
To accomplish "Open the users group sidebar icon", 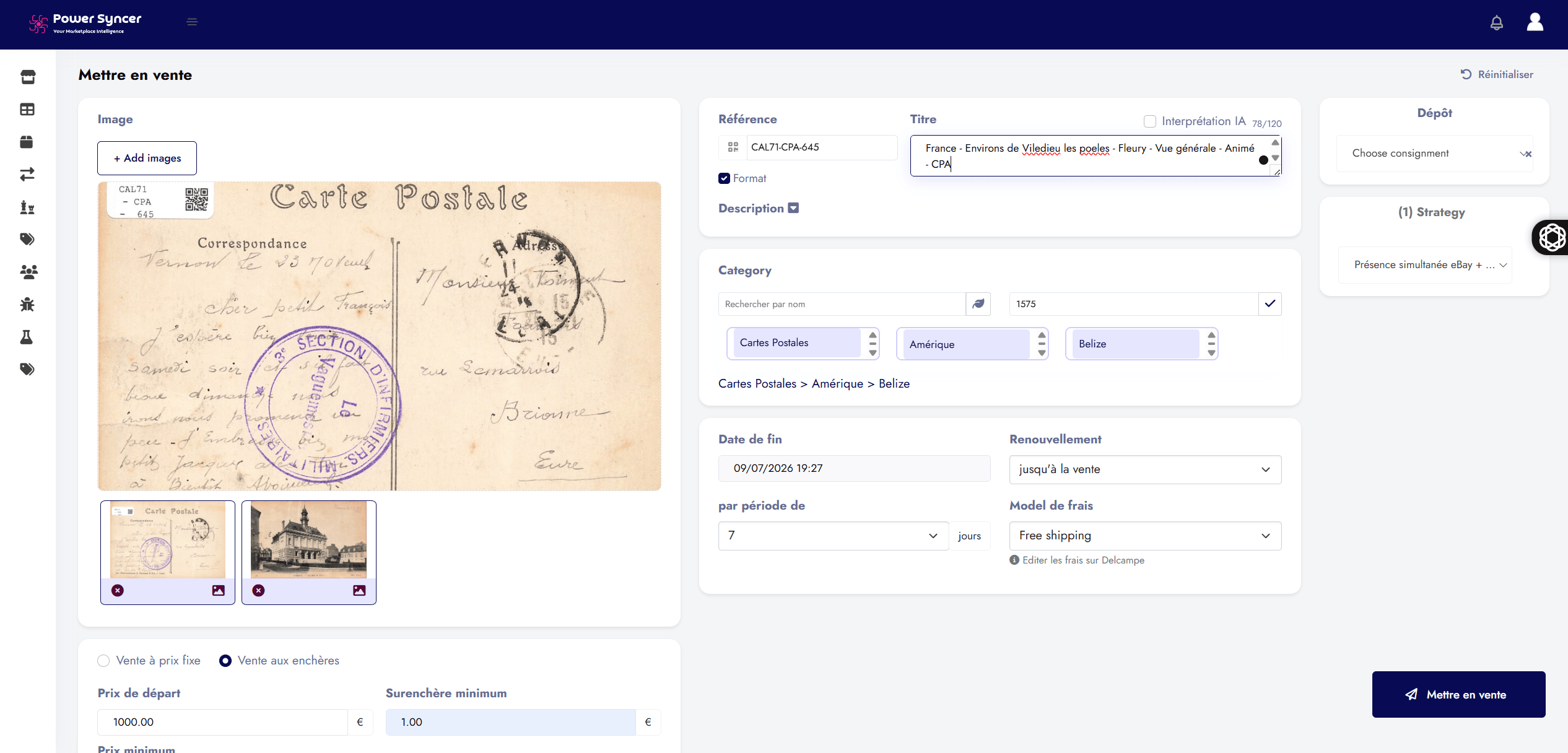I will (x=28, y=271).
